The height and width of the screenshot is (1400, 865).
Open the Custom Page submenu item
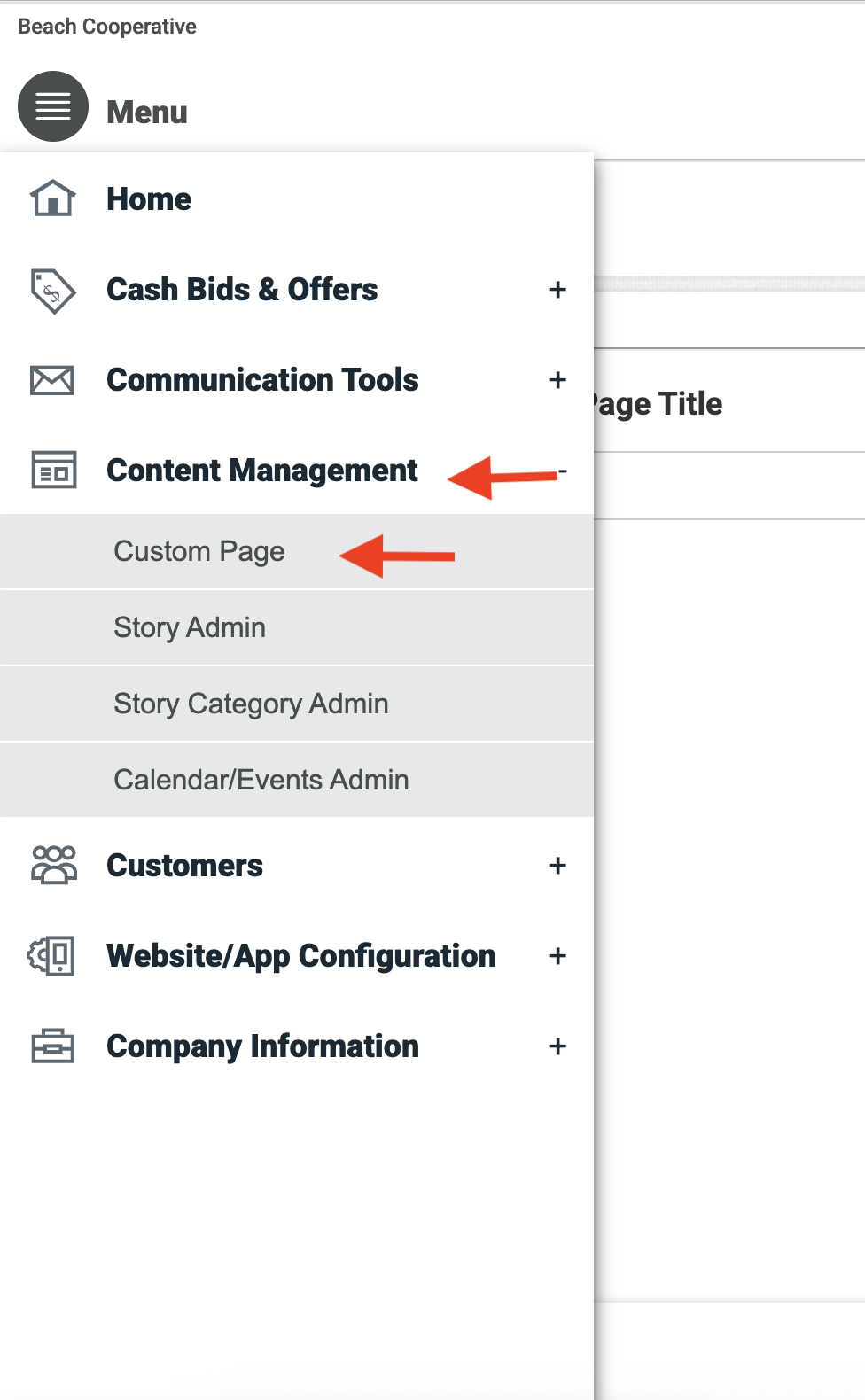point(297,552)
